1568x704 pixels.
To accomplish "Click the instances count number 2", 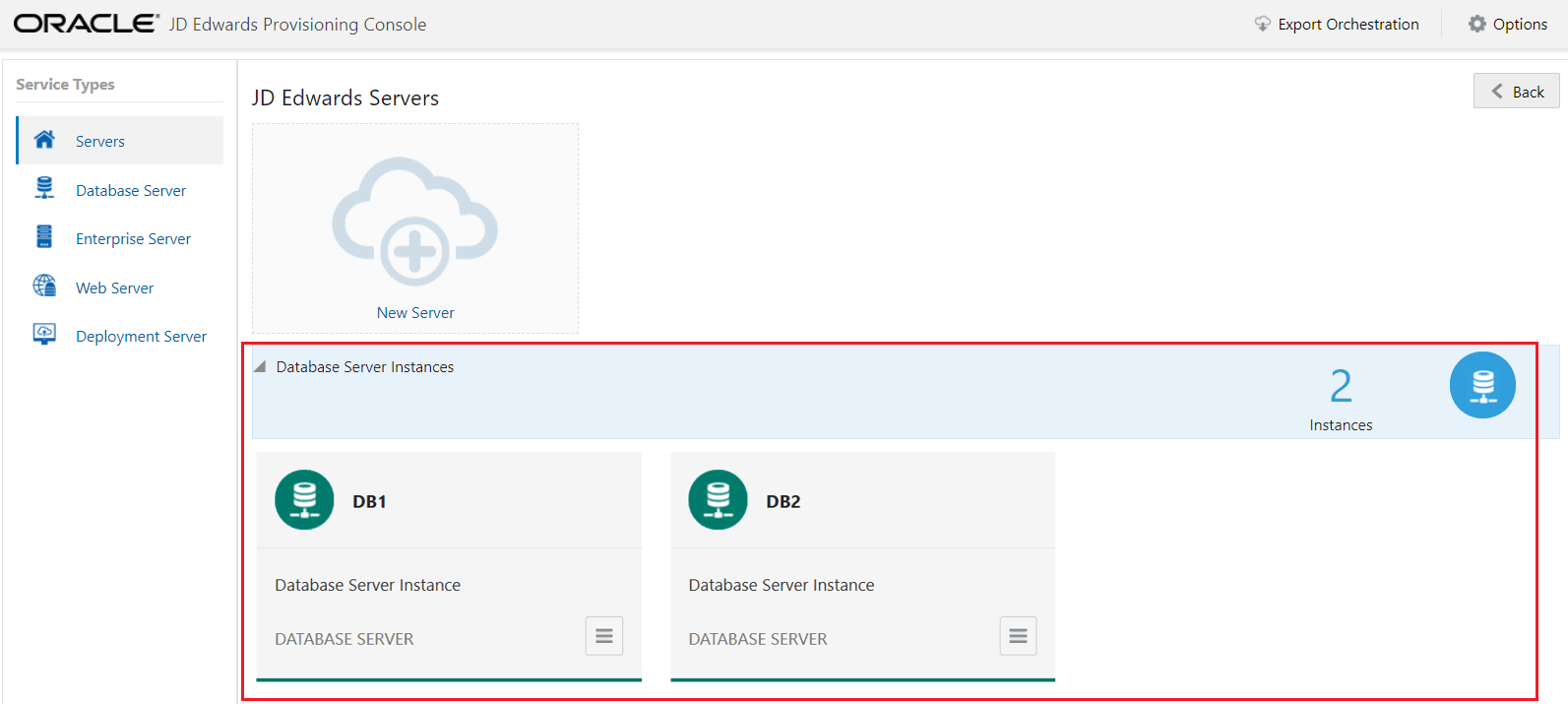I will pyautogui.click(x=1341, y=386).
